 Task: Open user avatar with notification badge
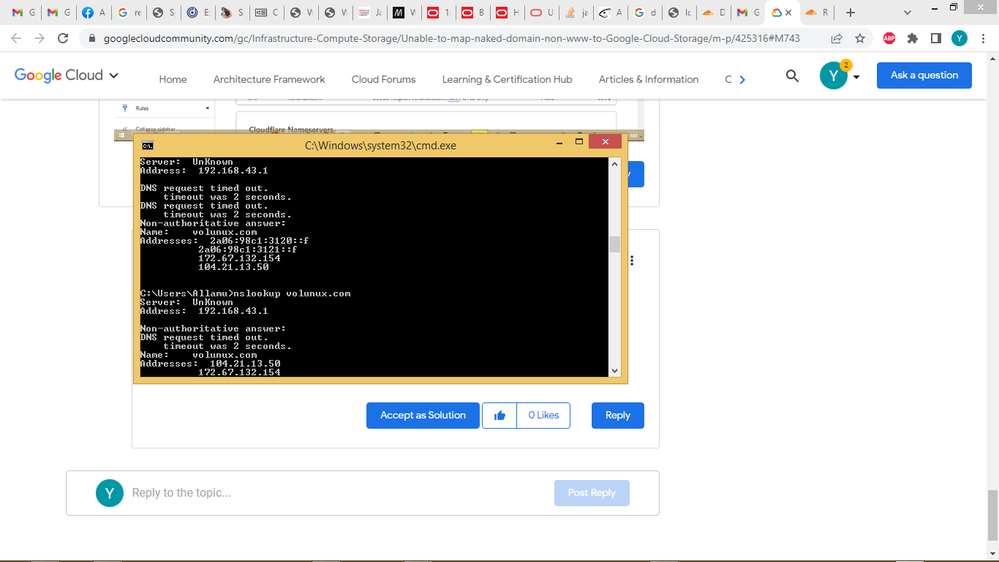833,75
